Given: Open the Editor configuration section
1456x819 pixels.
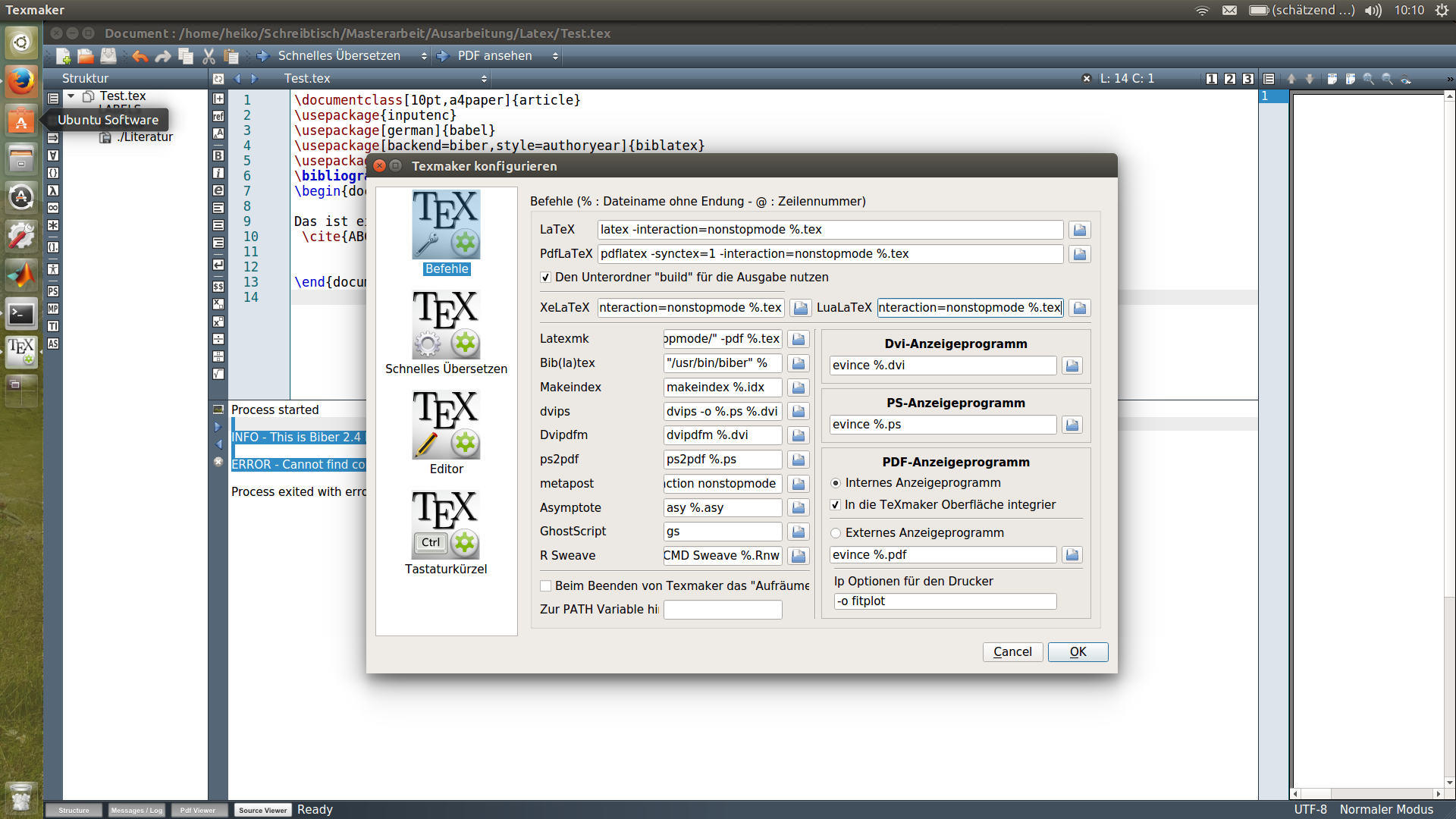Looking at the screenshot, I should point(446,425).
